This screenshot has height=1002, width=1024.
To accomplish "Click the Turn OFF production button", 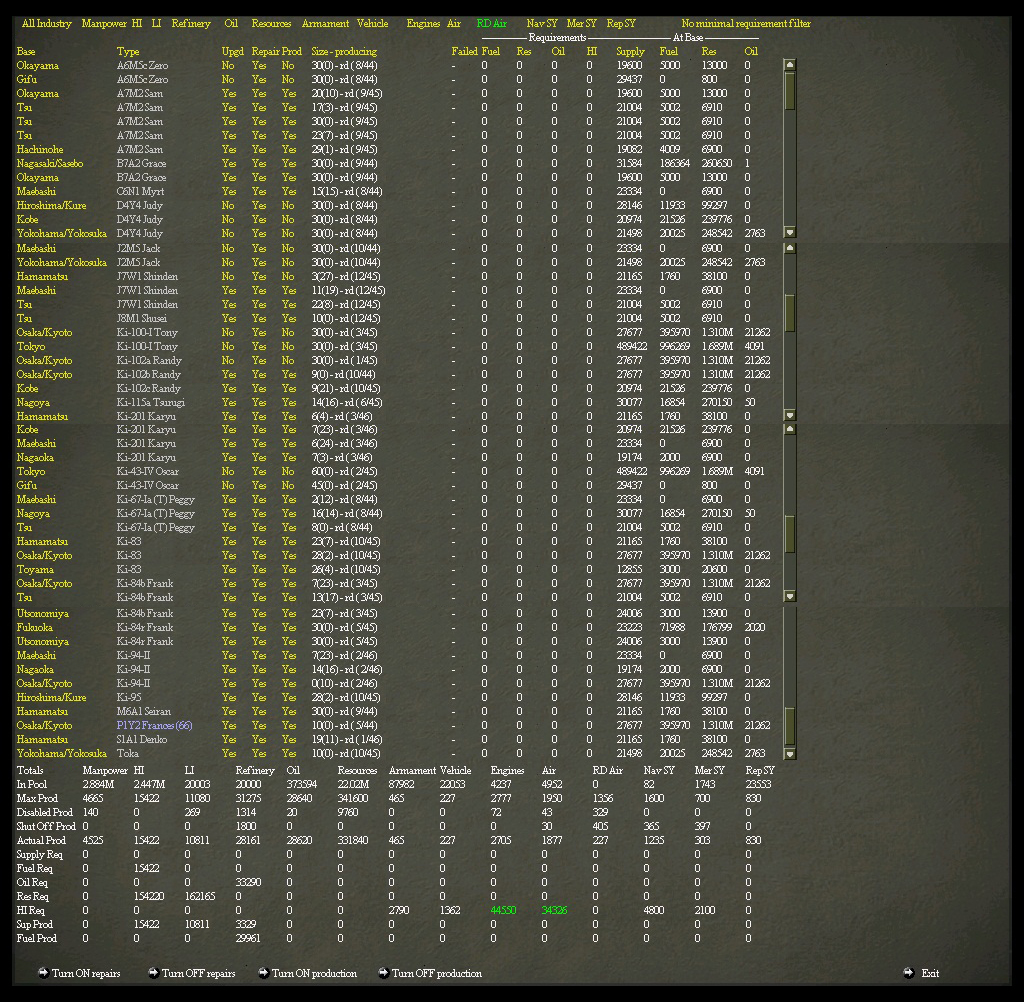I will point(430,973).
